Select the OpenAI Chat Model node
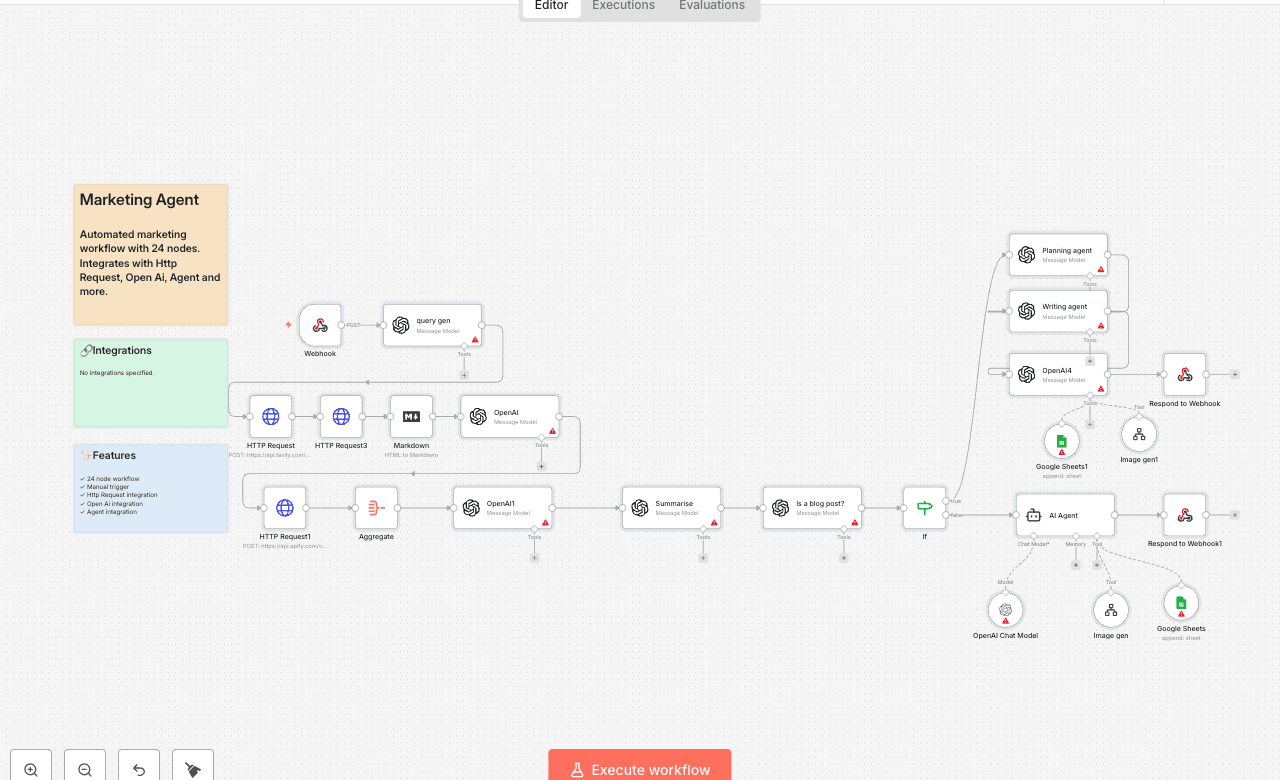This screenshot has width=1280, height=780. [x=1005, y=609]
